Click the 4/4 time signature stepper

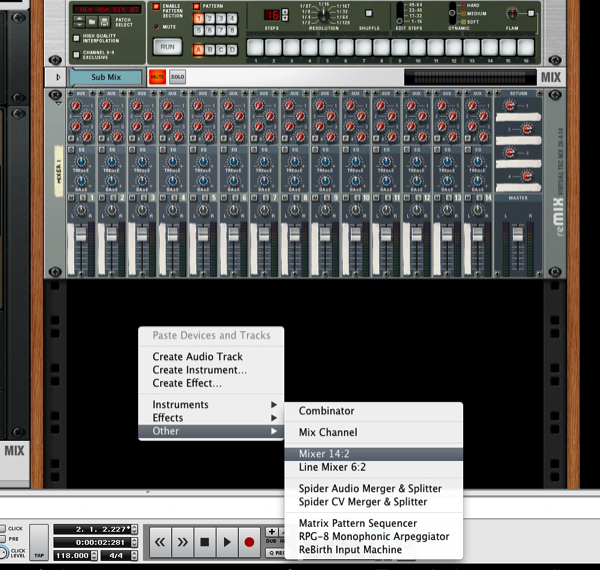134,555
